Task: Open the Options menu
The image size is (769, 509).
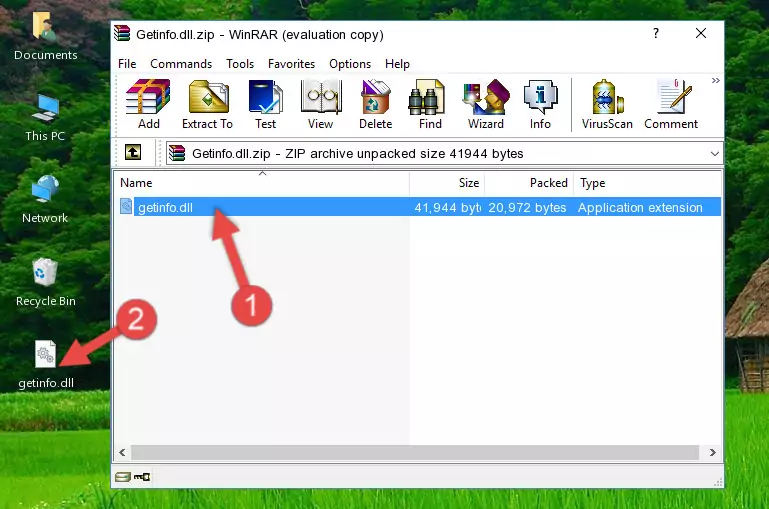Action: pos(350,64)
